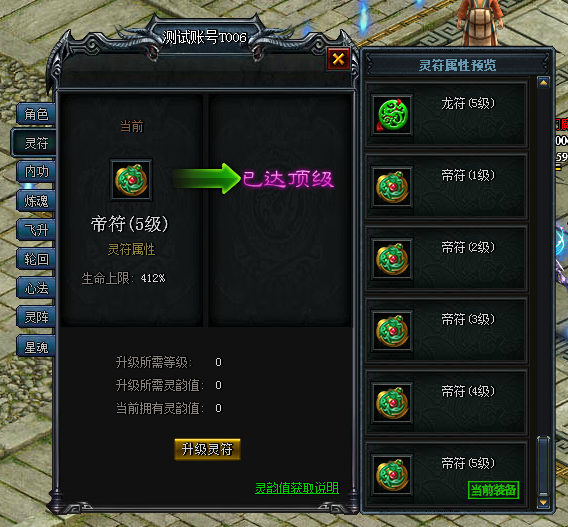Image resolution: width=568 pixels, height=527 pixels.
Task: Open the 灵韵值获取说明 link
Action: click(x=297, y=488)
